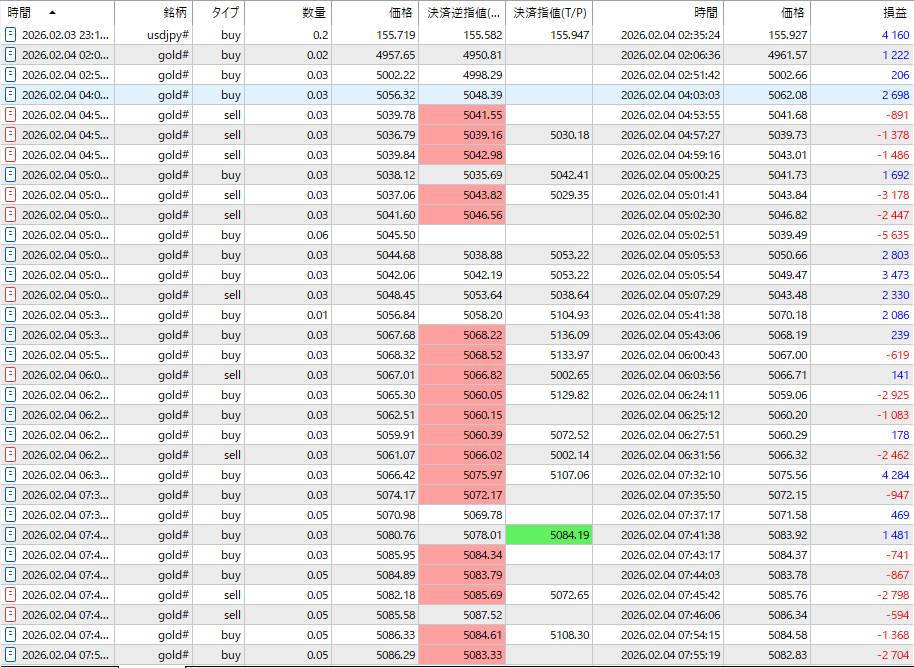Click the sort arrow in the first 時間 header

click(x=52, y=13)
